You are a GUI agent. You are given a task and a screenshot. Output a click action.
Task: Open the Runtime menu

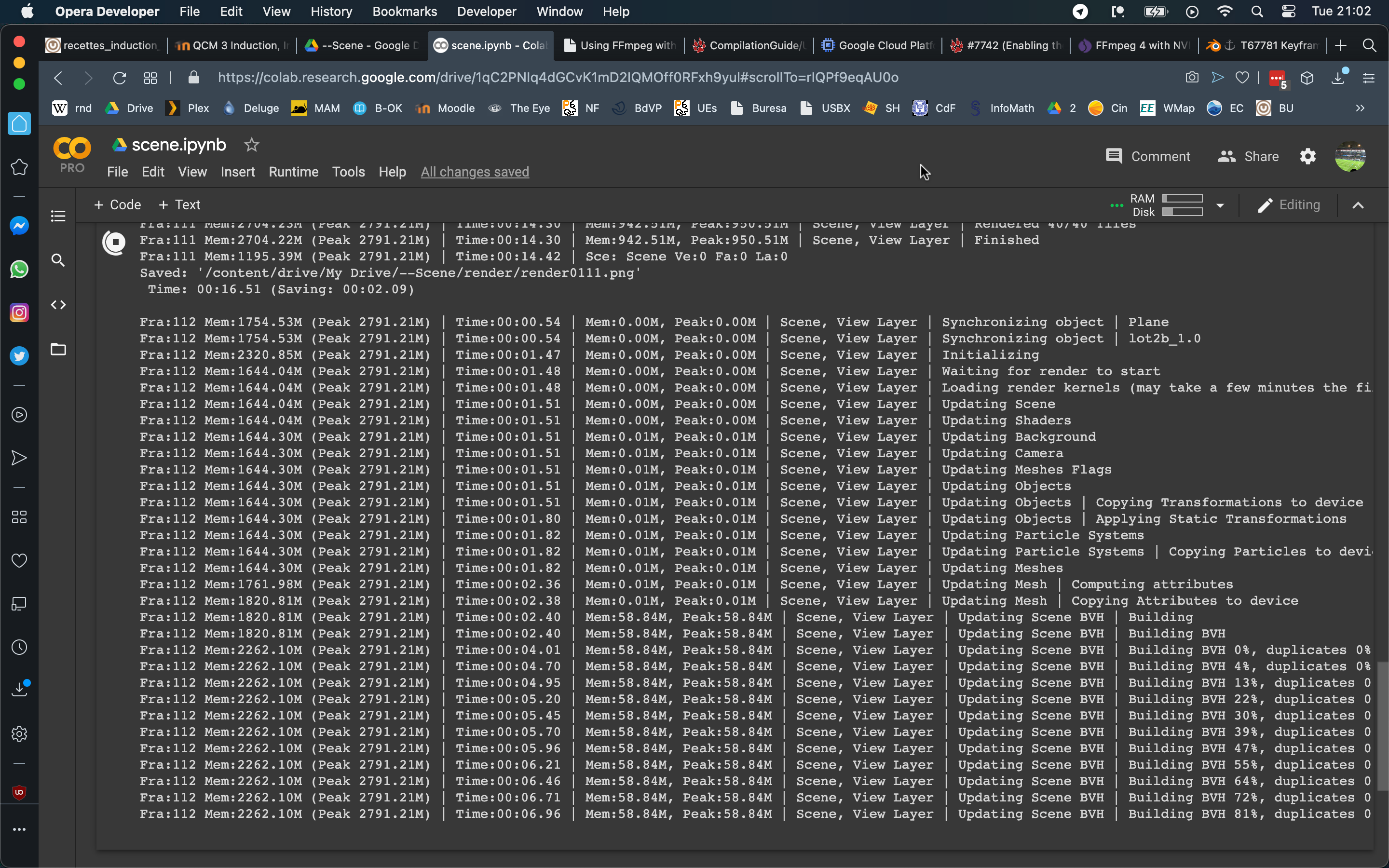click(293, 172)
